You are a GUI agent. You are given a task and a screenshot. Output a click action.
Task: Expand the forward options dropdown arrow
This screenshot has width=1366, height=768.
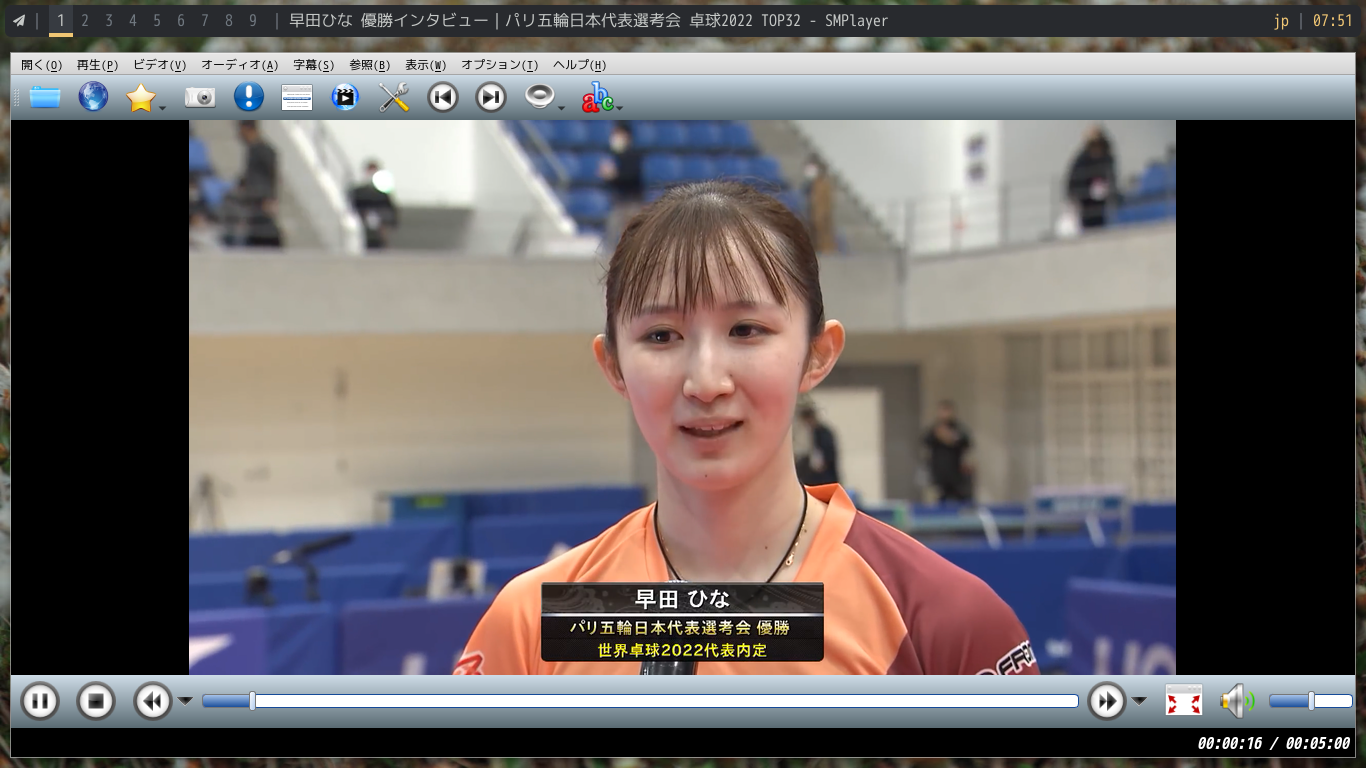point(1139,701)
